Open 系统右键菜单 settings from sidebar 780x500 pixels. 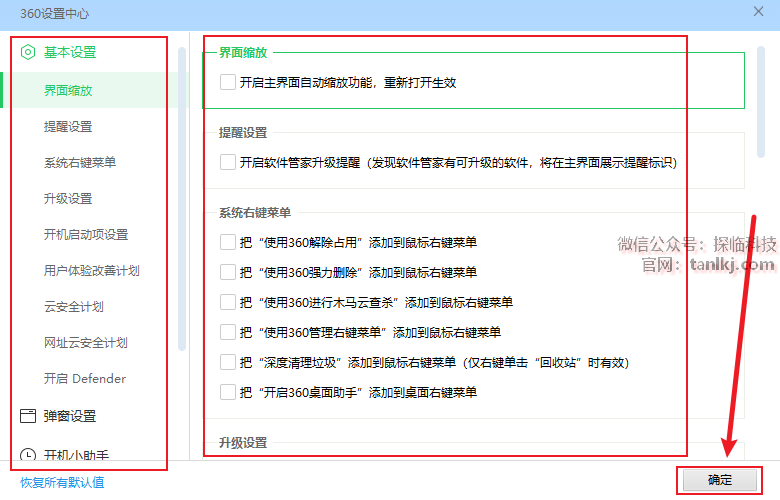point(80,163)
